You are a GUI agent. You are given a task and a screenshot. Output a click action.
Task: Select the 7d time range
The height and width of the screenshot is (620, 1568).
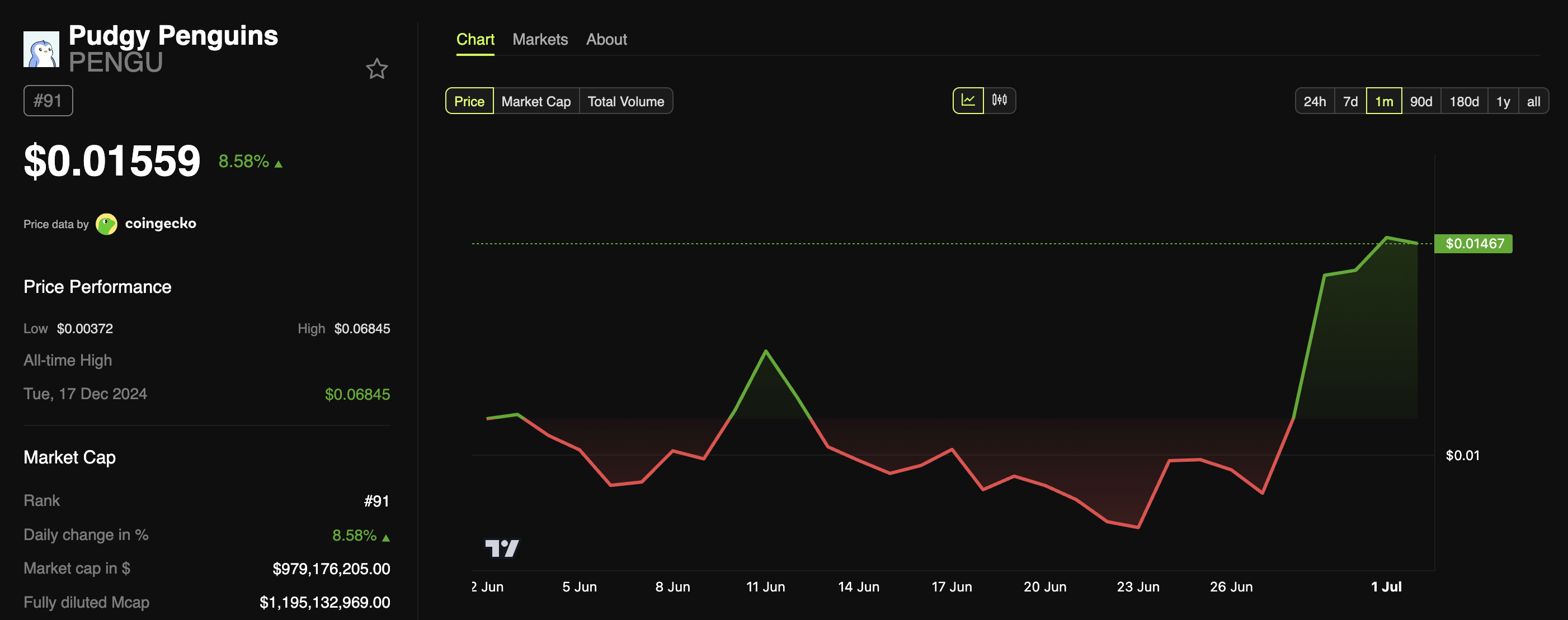coord(1351,101)
